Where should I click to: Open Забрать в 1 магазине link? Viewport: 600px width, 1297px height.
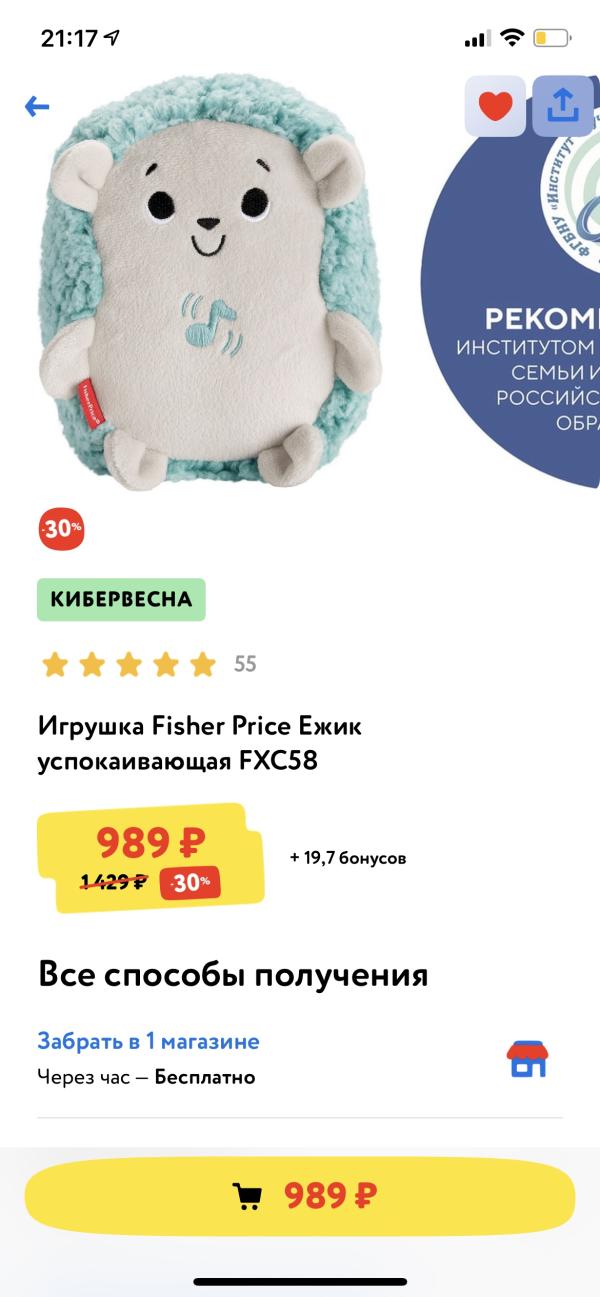coord(148,1041)
